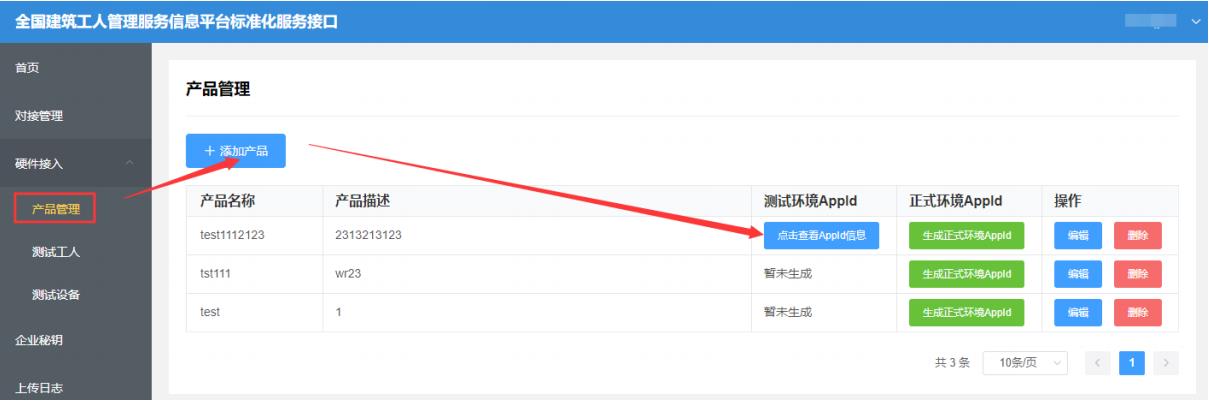The width and height of the screenshot is (1209, 403).
Task: Edit the tst111 product row
Action: coord(1078,274)
